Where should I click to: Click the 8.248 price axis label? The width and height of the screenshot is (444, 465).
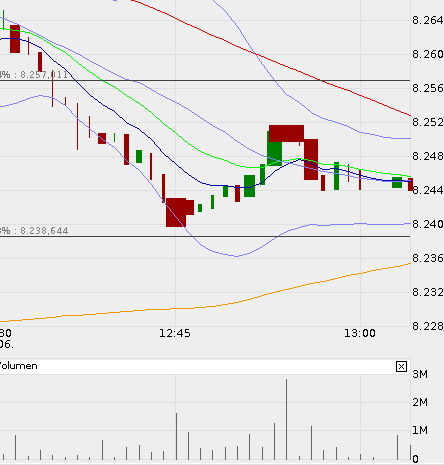click(x=428, y=156)
